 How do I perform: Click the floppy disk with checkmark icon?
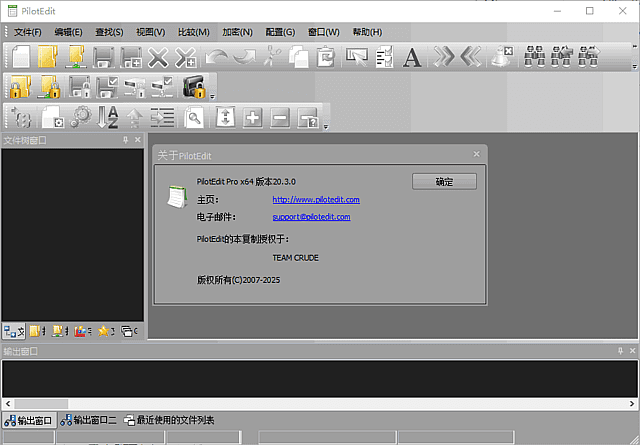coord(107,87)
